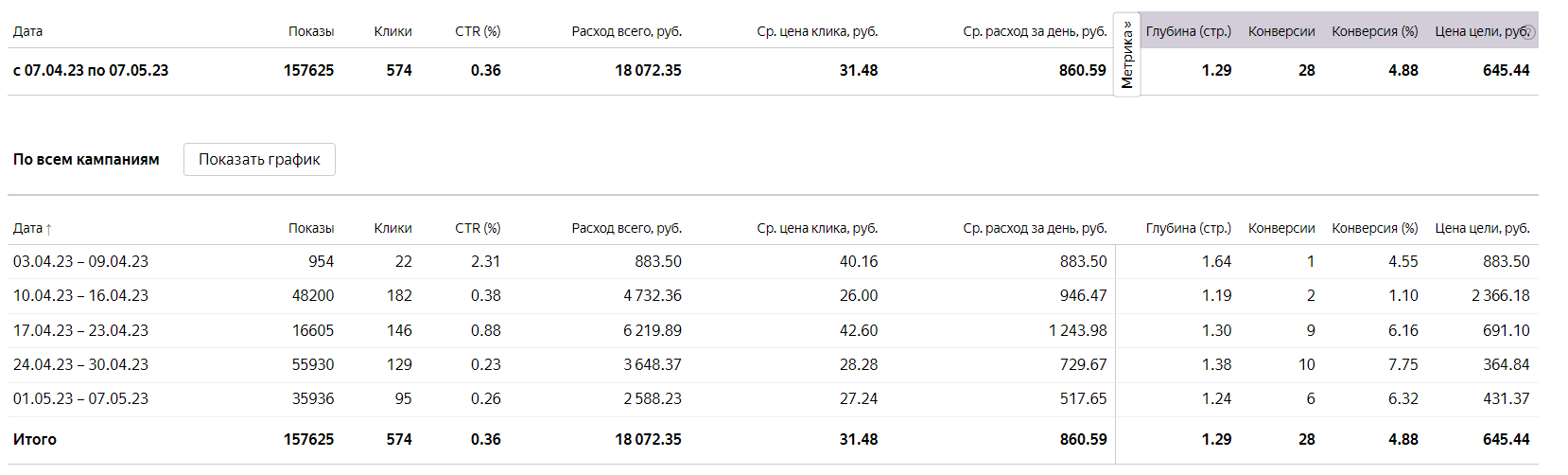Sort the table by Клики header

click(392, 228)
